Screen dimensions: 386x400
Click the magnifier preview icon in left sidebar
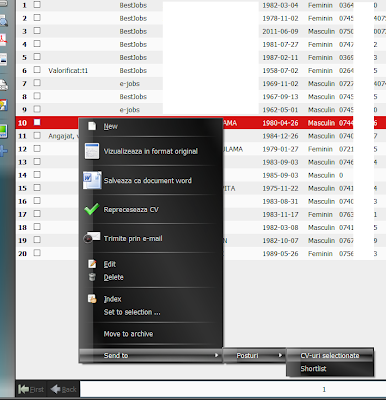click(x=4, y=21)
